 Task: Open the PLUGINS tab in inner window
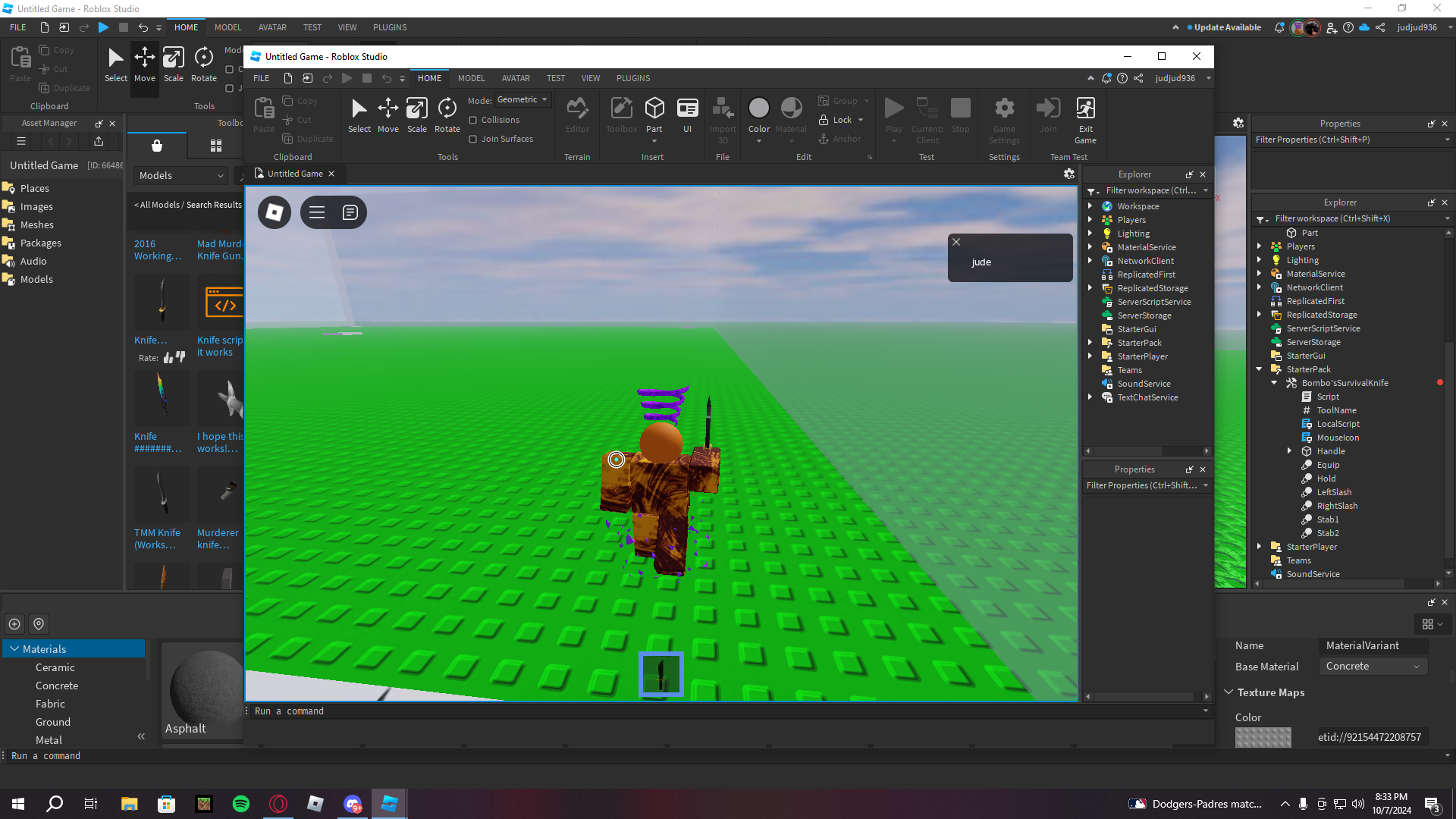[x=632, y=78]
